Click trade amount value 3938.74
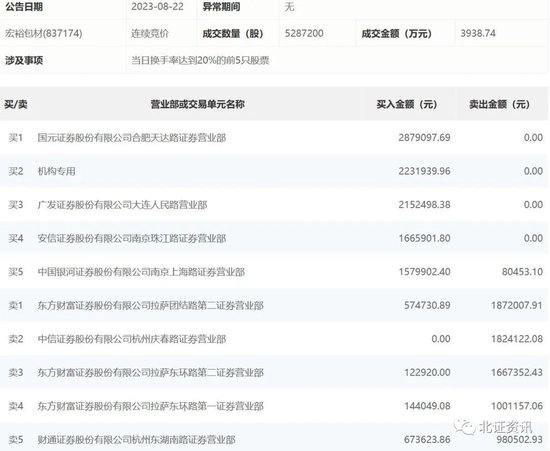The width and height of the screenshot is (550, 451). pyautogui.click(x=478, y=33)
